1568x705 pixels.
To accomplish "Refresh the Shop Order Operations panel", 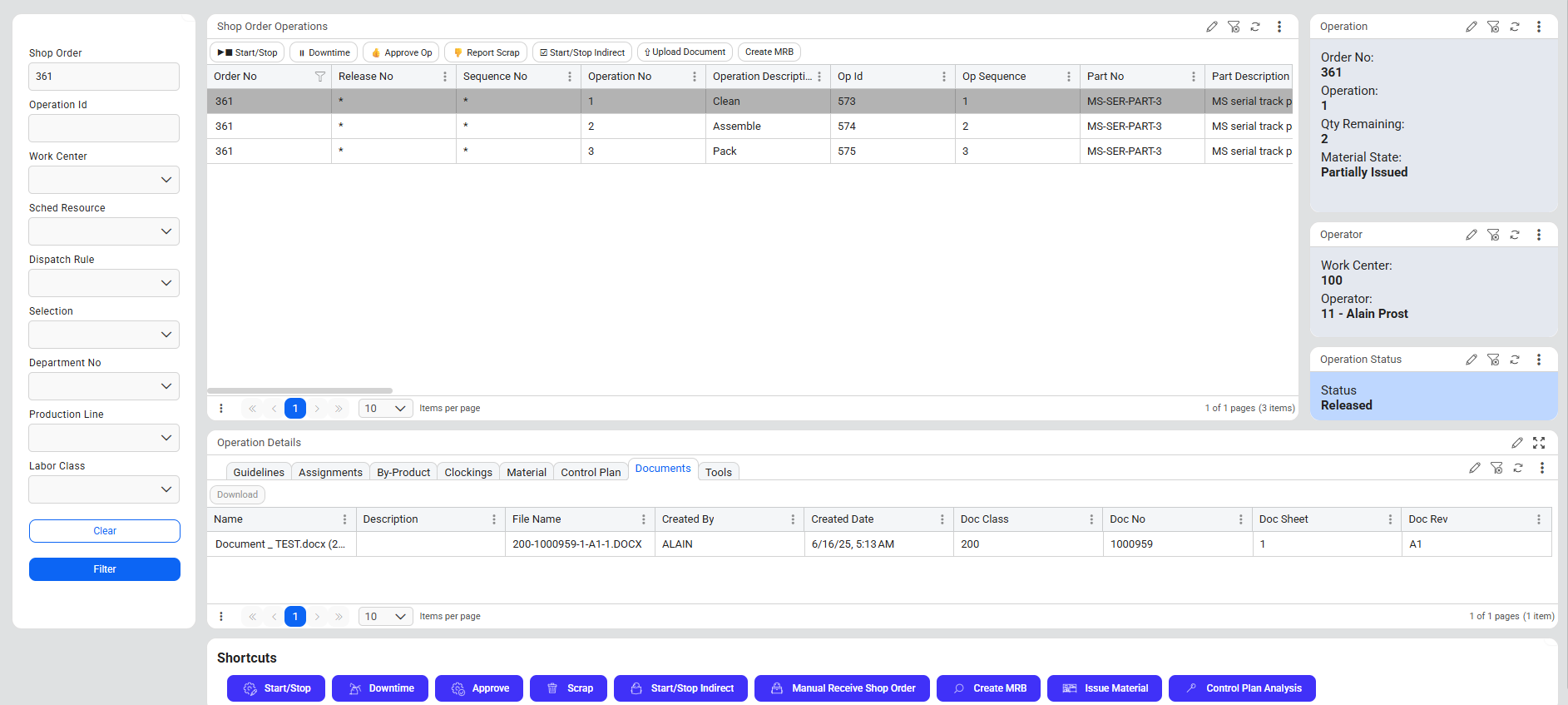I will (x=1255, y=27).
